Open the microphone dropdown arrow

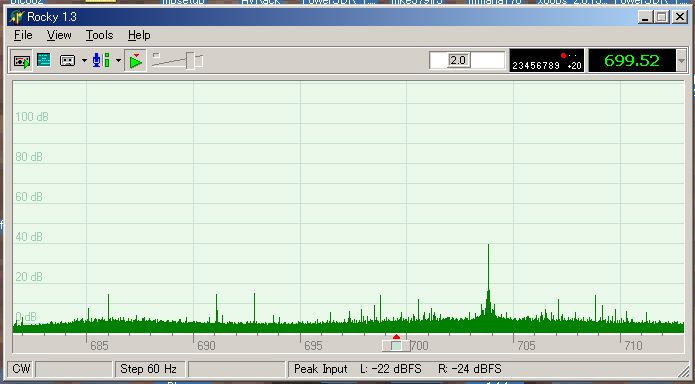pyautogui.click(x=118, y=60)
